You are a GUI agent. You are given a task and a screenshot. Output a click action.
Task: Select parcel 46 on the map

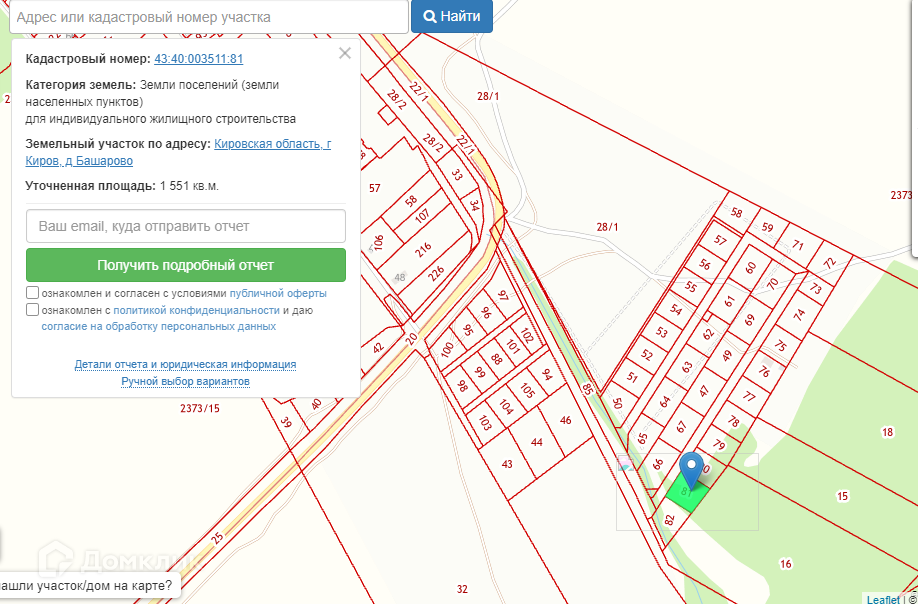566,420
